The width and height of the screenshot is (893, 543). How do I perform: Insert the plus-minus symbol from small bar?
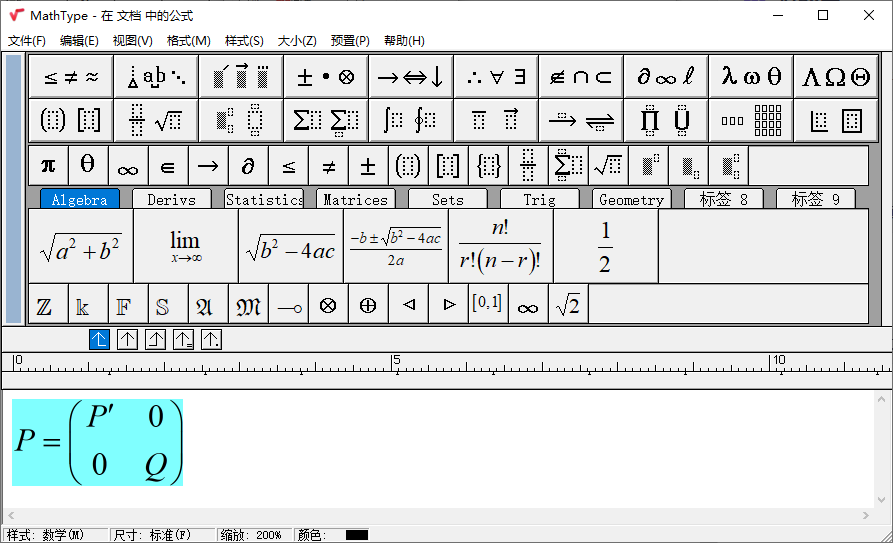(x=368, y=166)
